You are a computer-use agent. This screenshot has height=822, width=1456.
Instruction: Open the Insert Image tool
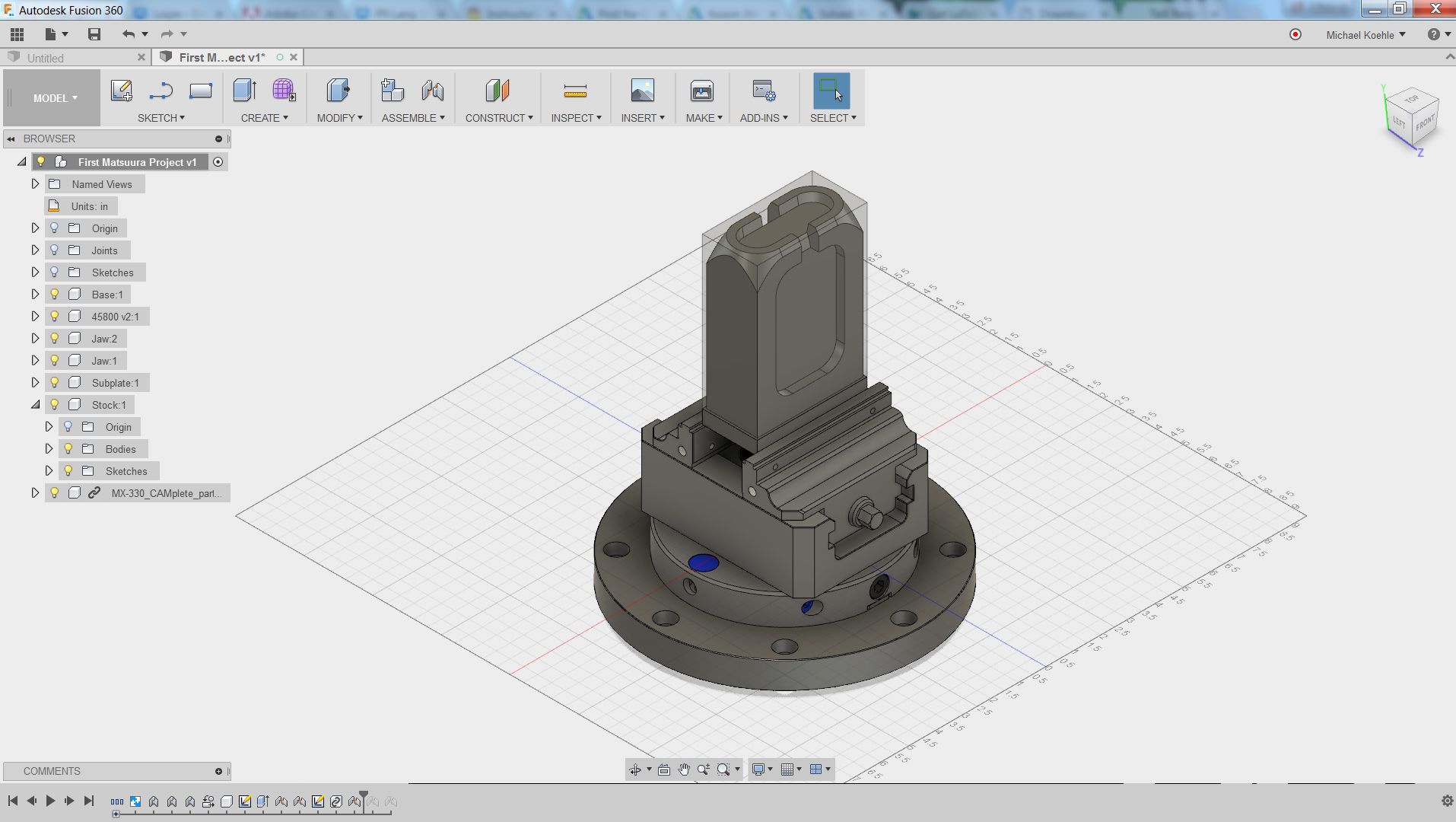(x=641, y=91)
